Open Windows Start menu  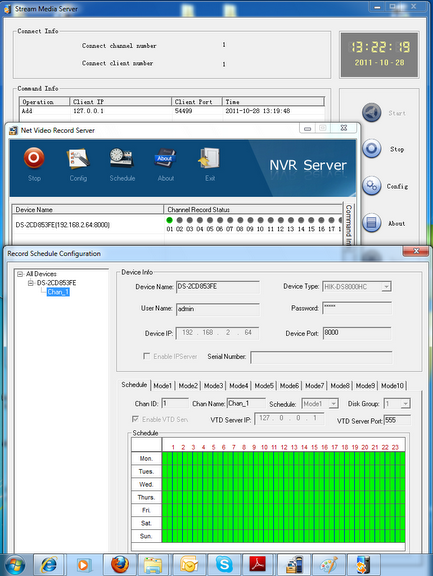[x=15, y=565]
